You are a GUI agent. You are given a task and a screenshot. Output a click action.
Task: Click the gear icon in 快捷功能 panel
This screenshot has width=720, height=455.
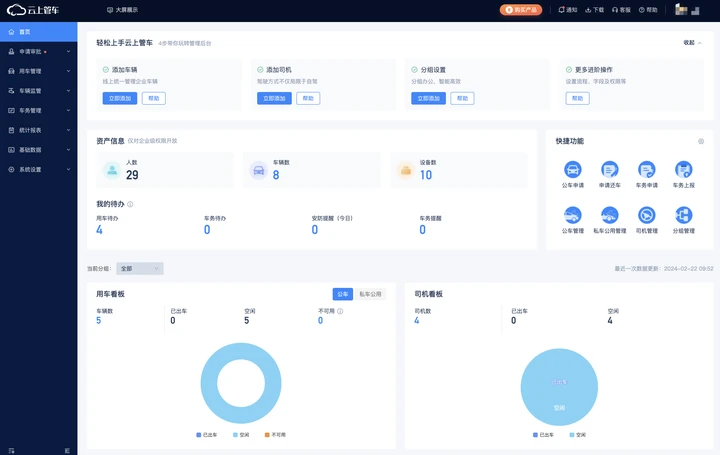[701, 141]
